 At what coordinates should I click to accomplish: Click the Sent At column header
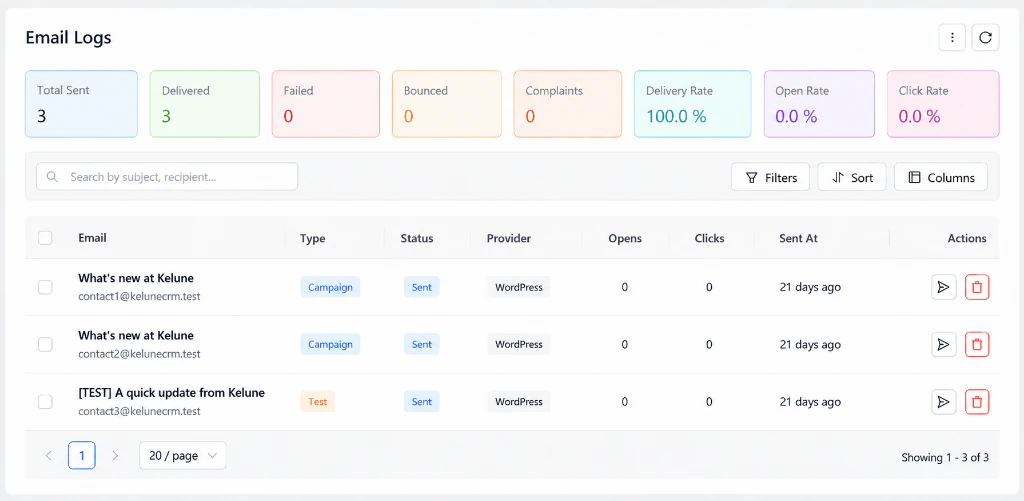point(799,238)
